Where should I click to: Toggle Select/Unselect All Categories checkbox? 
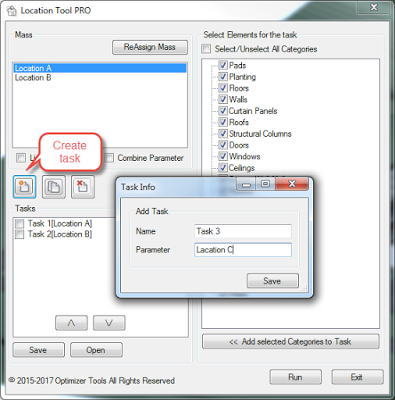pyautogui.click(x=206, y=49)
